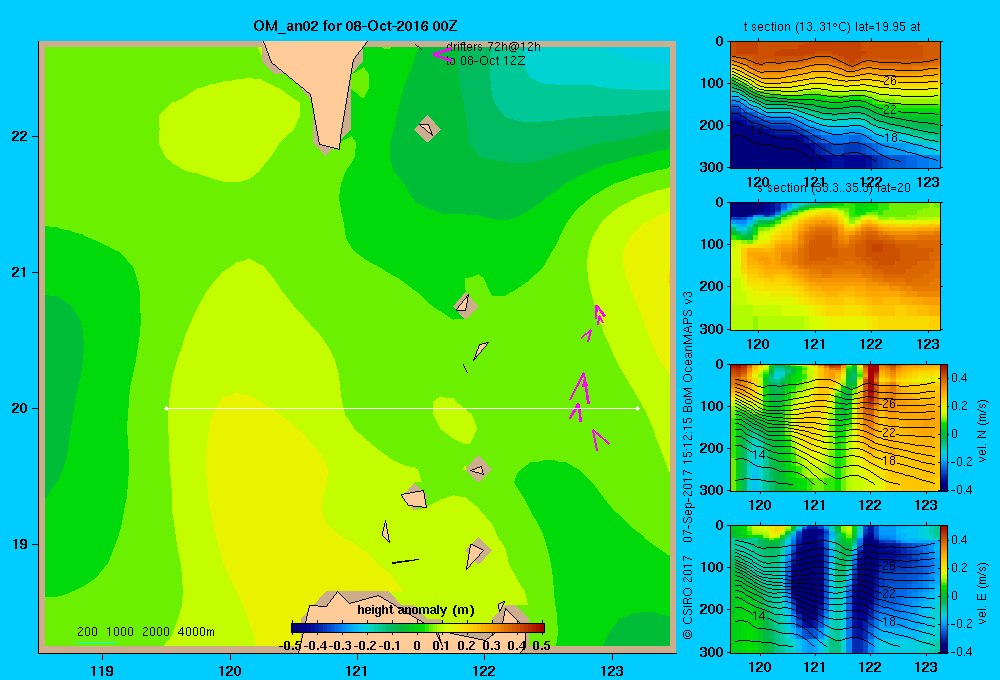Click the -0.5 tick of the height anomaly scale
The height and width of the screenshot is (680, 1000).
tap(290, 646)
